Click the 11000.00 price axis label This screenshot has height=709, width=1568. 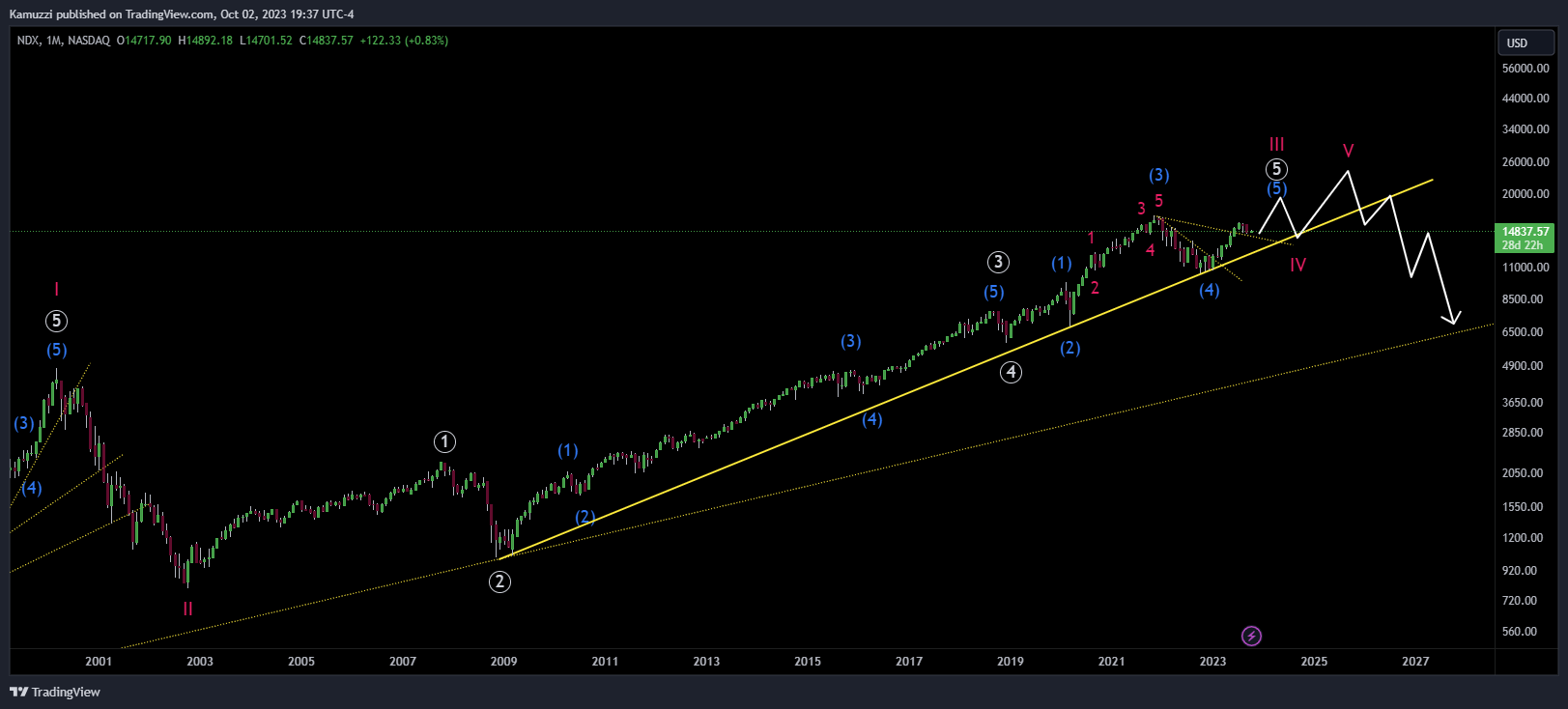1525,268
